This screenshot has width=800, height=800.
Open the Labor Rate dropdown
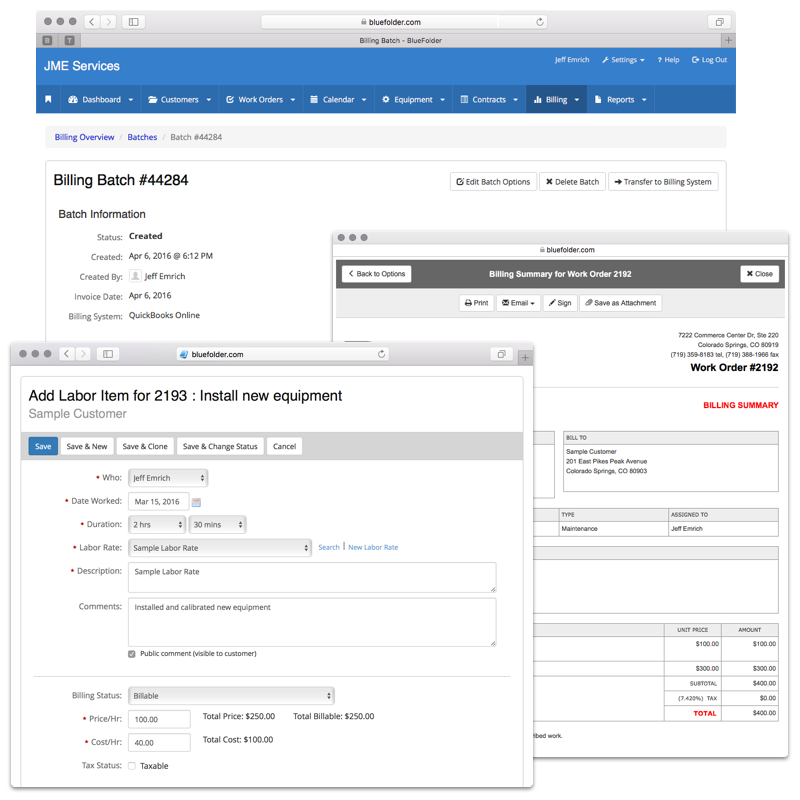[x=220, y=548]
